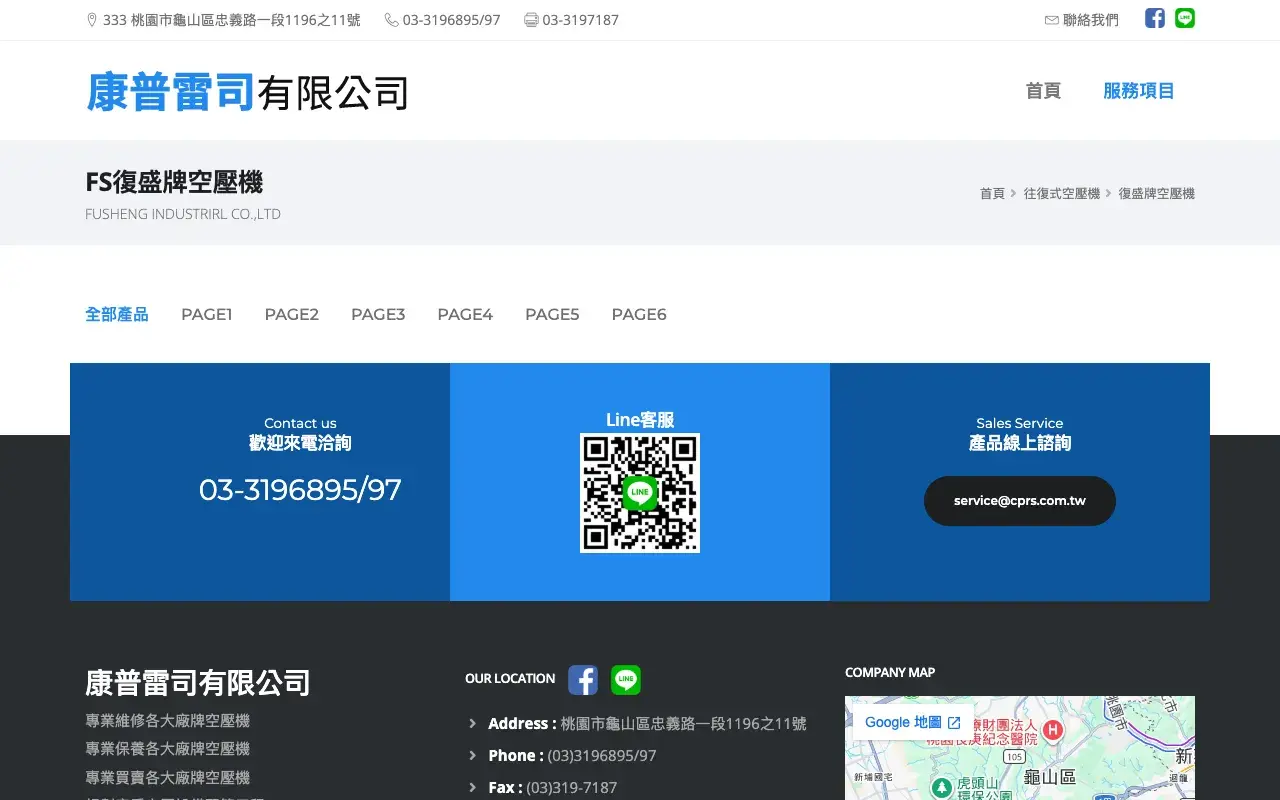Click the top bar phone number 03-3196895/97
Screen dimensions: 1280x800
(x=452, y=20)
